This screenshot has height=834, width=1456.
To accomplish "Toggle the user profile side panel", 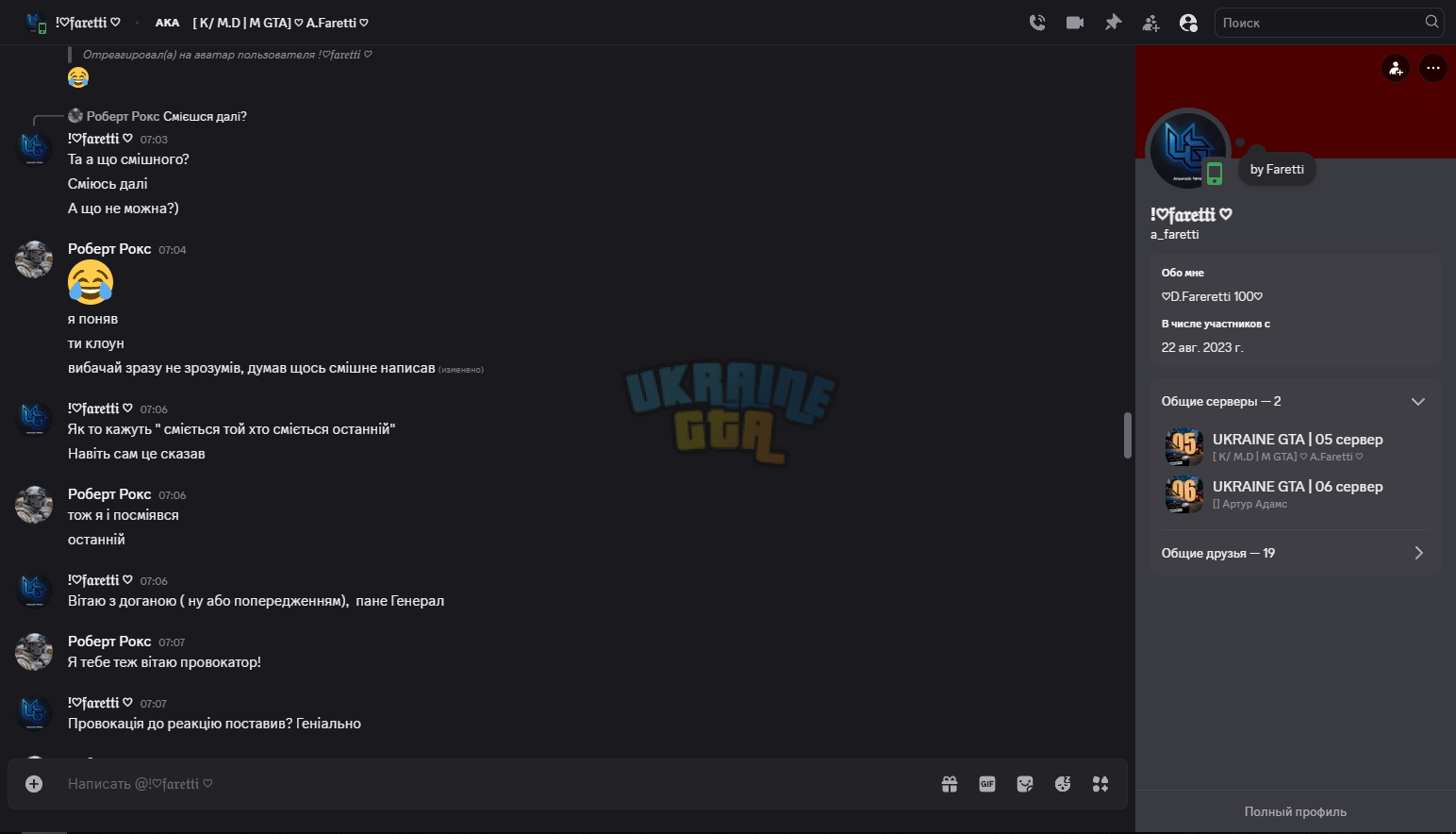I will coord(1188,23).
